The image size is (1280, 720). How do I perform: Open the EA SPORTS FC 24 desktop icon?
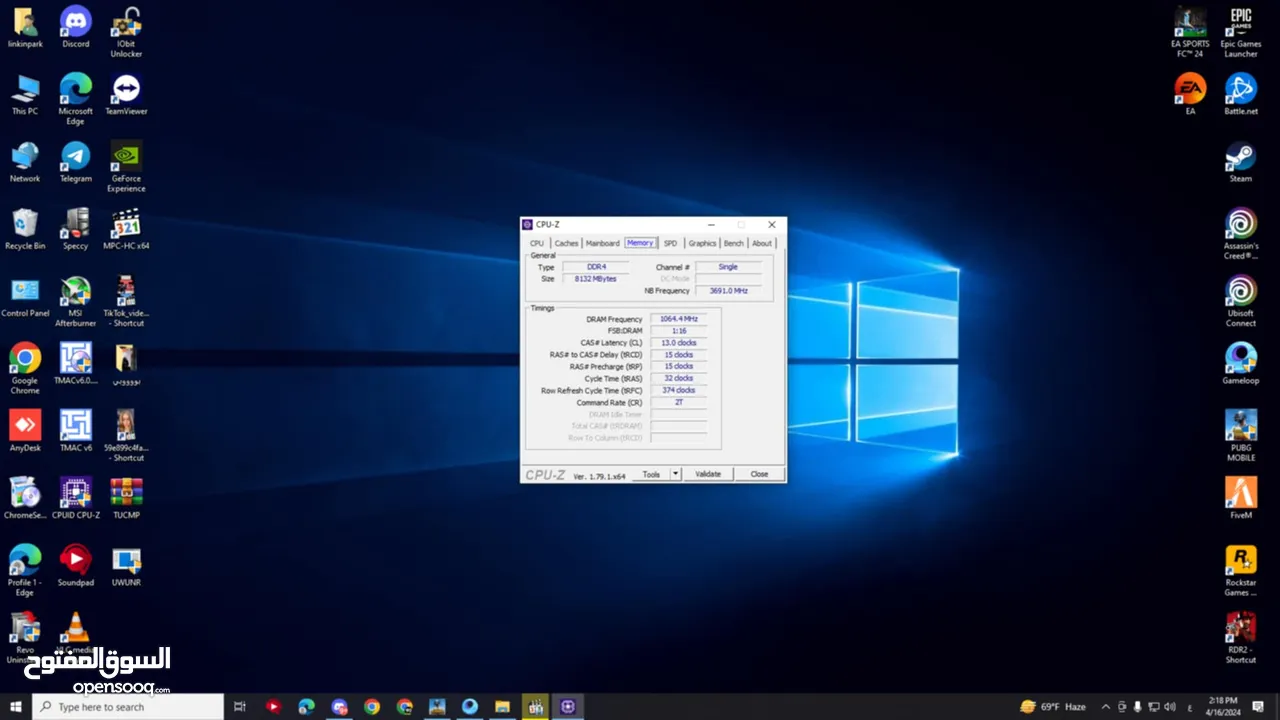(1190, 32)
